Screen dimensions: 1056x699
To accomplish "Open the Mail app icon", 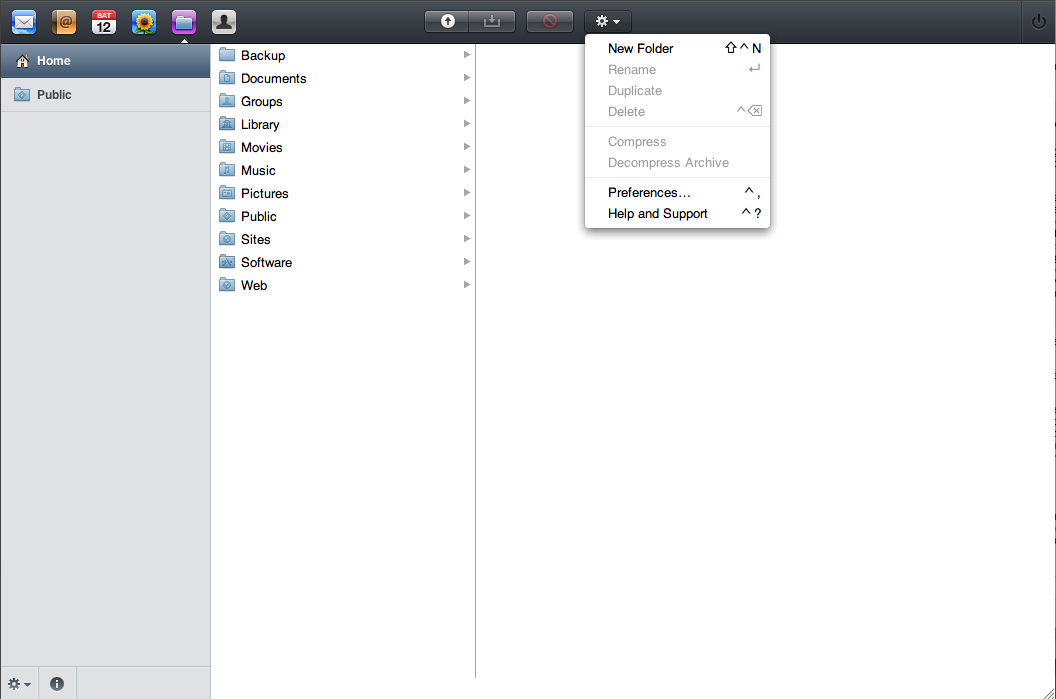I will pyautogui.click(x=24, y=22).
